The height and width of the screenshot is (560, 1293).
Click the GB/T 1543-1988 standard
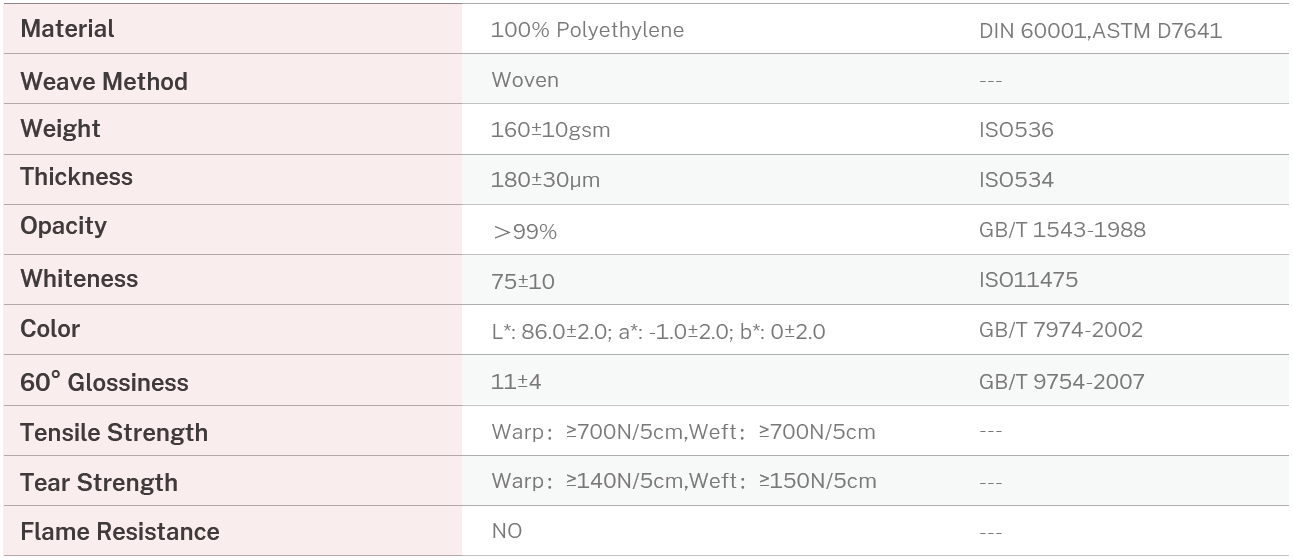(1062, 230)
